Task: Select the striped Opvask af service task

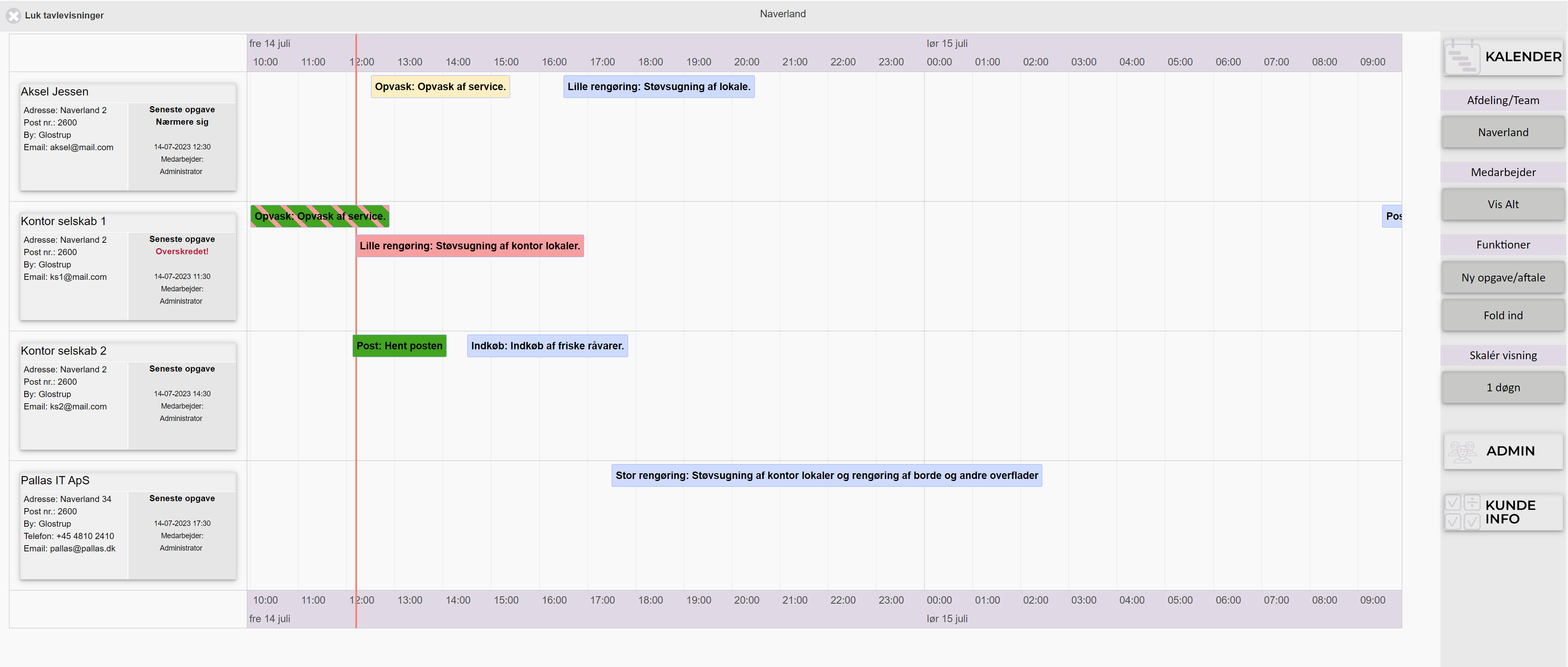Action: [x=320, y=216]
